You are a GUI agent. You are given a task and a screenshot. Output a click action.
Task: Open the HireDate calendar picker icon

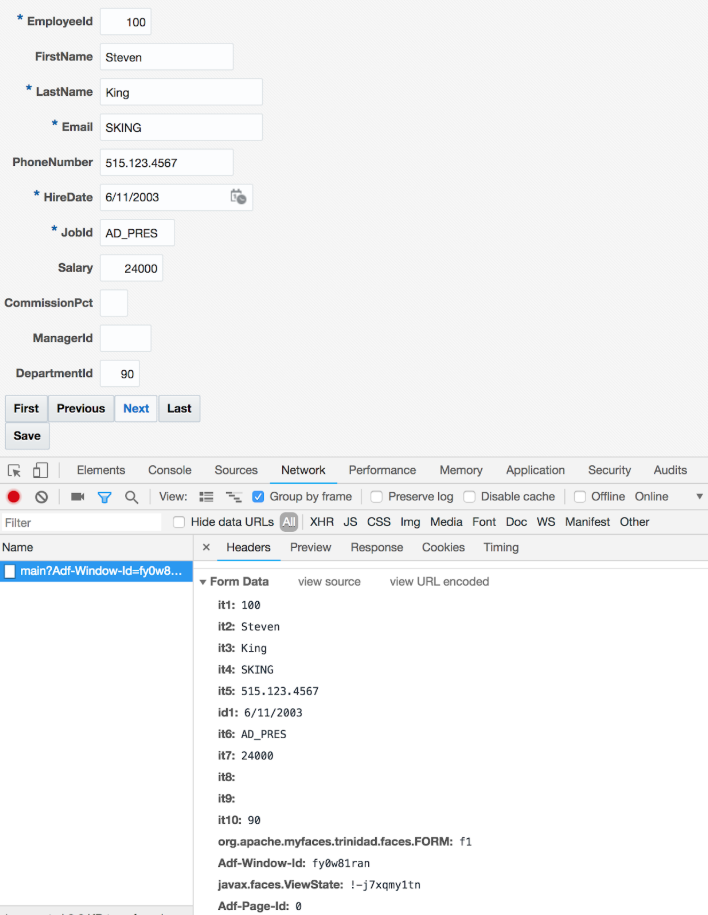click(238, 197)
